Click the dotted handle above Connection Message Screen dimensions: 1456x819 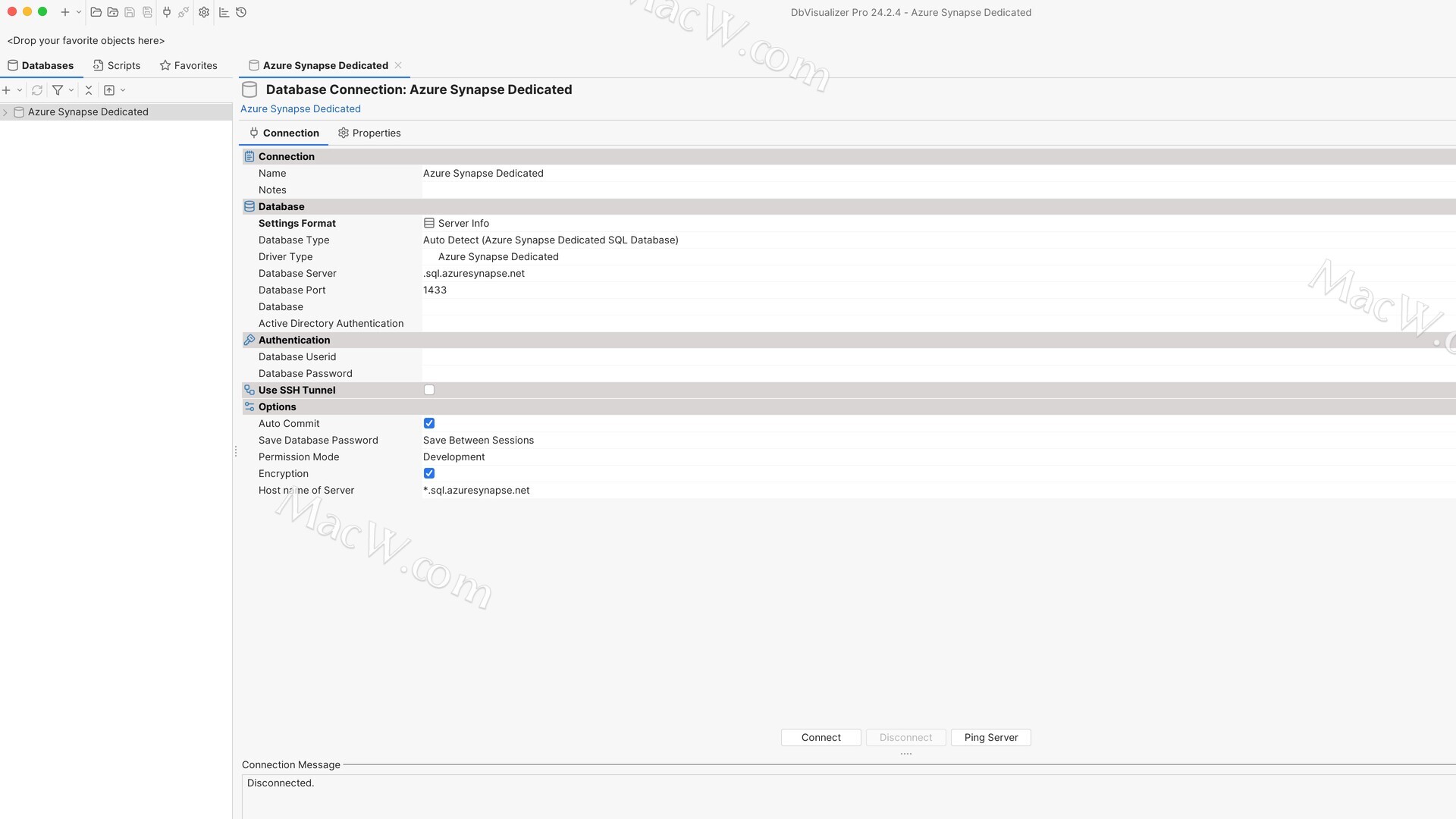click(906, 754)
